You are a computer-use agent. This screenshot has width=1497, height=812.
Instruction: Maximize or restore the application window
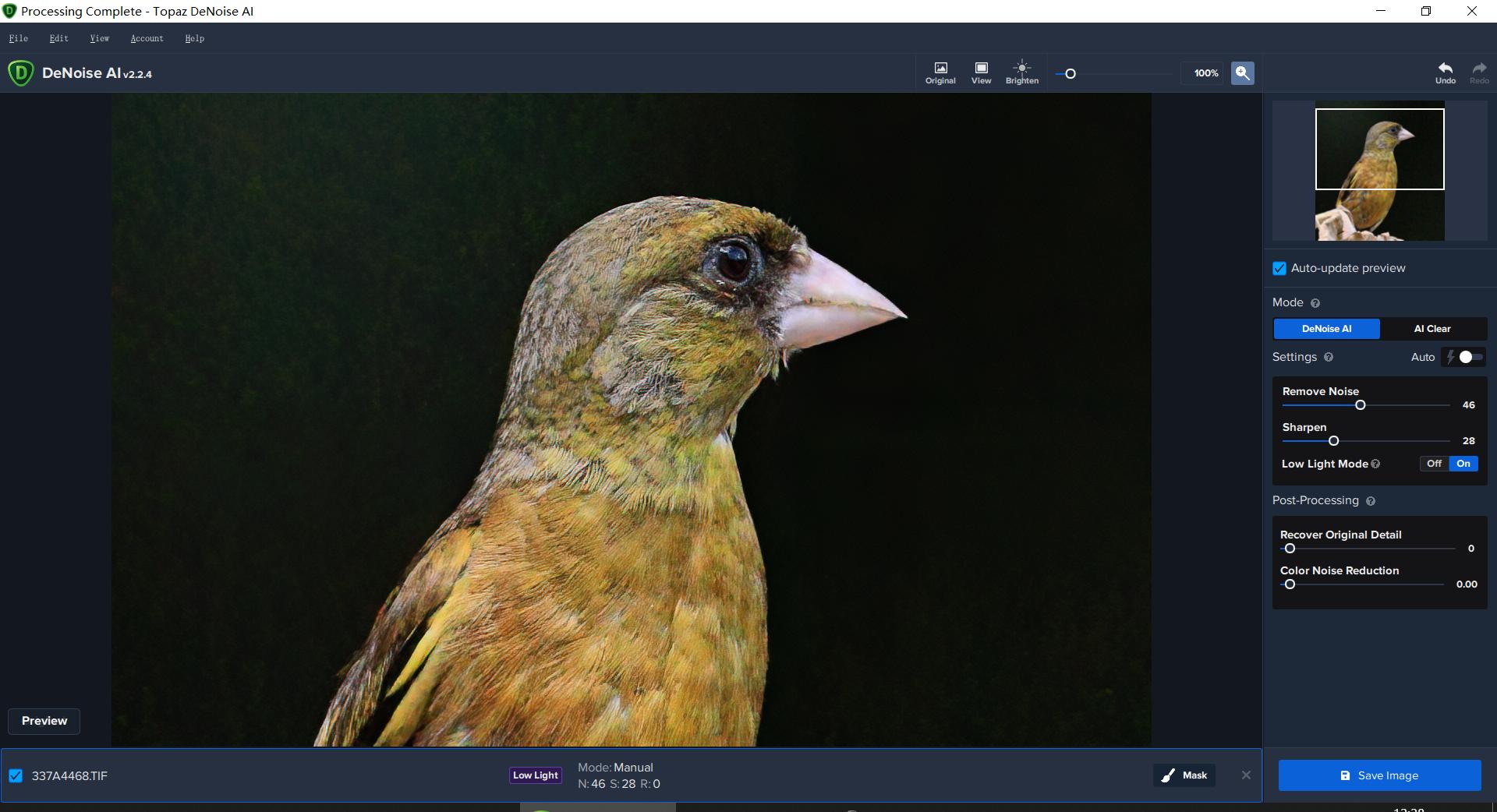pyautogui.click(x=1426, y=11)
